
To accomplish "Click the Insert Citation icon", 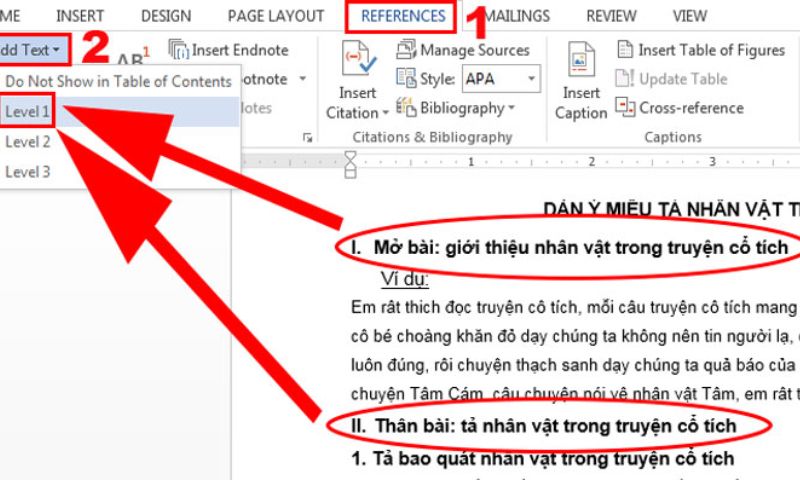I will tap(359, 58).
